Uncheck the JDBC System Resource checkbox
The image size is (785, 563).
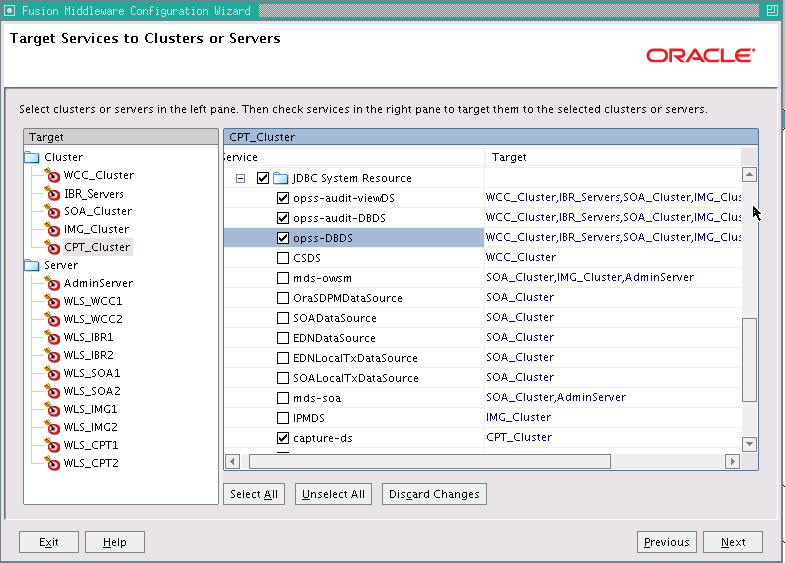[x=263, y=178]
